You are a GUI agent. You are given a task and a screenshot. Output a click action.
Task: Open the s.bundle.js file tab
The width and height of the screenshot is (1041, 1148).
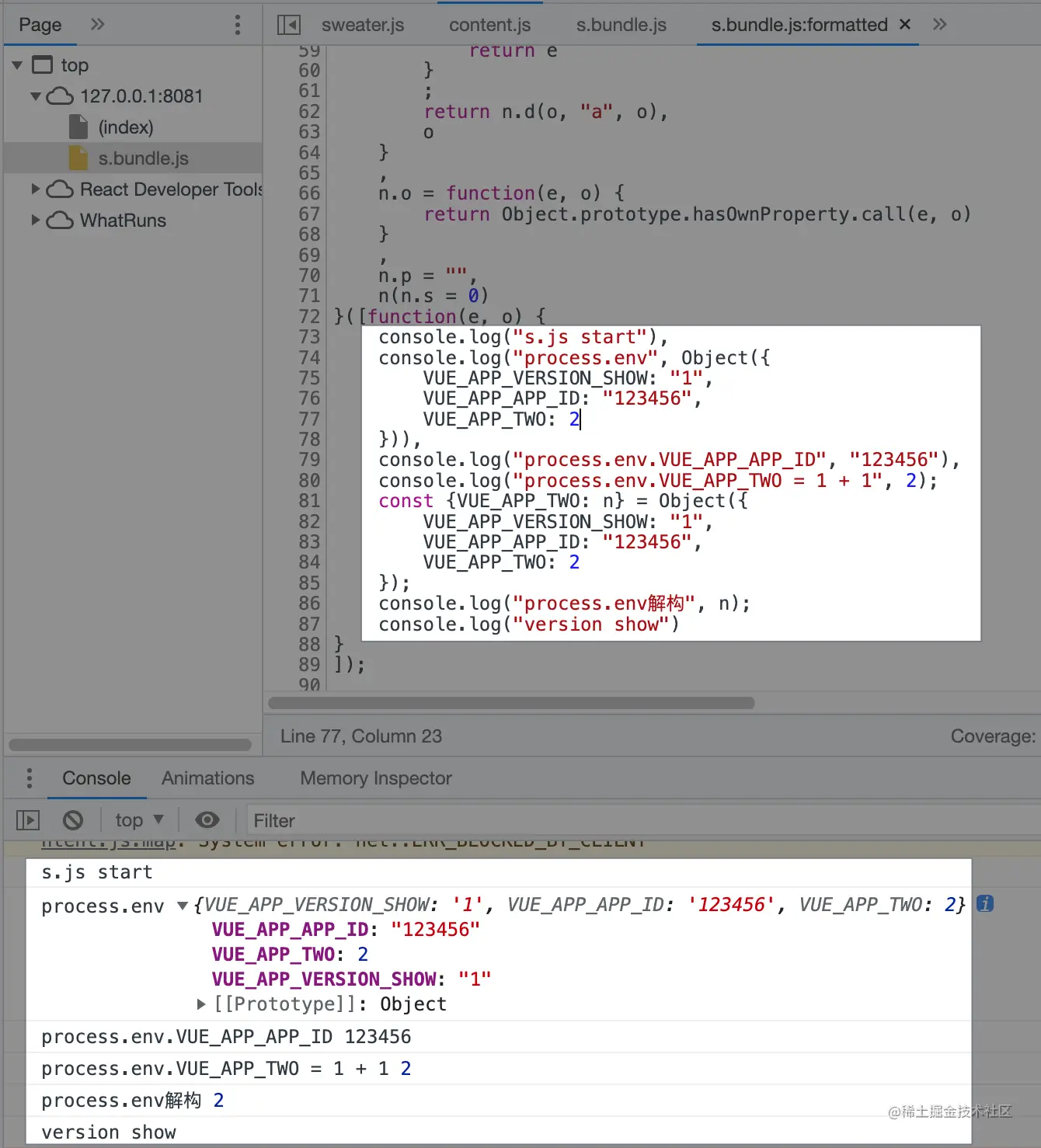tap(621, 25)
